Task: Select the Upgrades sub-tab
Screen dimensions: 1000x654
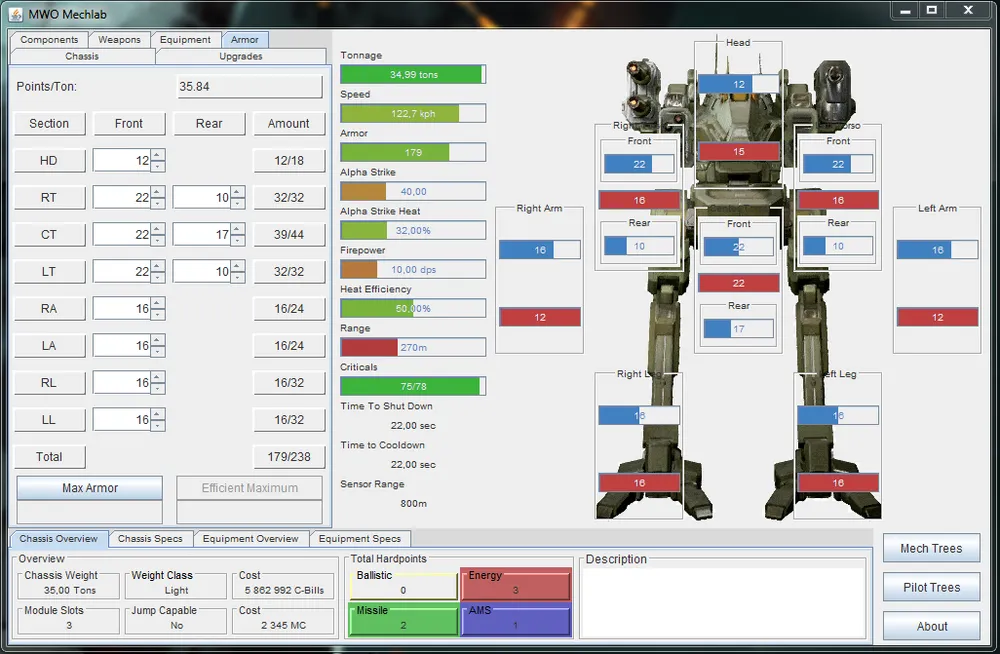Action: (241, 56)
